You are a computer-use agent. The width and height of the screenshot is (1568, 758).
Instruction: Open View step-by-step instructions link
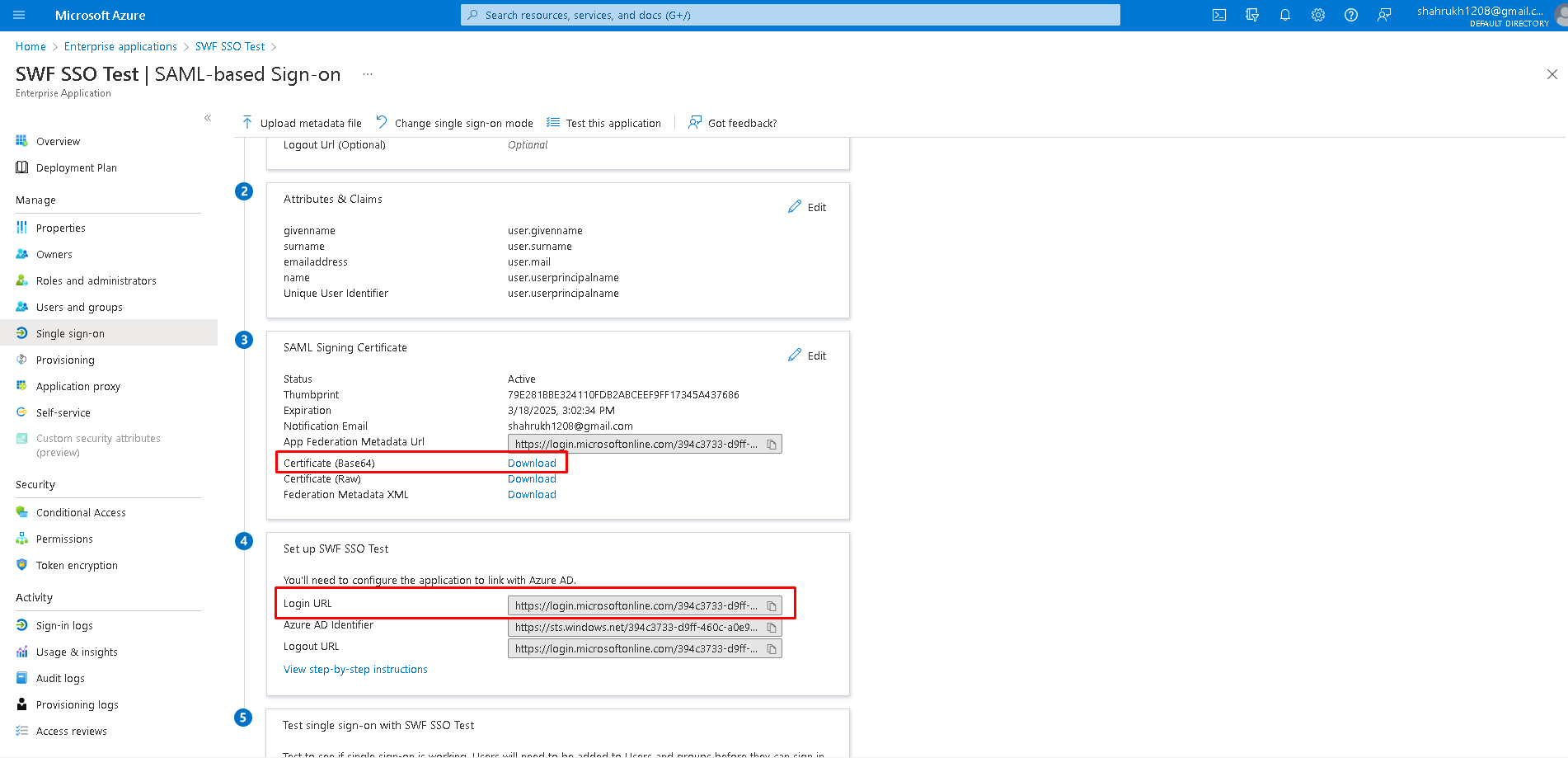(355, 669)
